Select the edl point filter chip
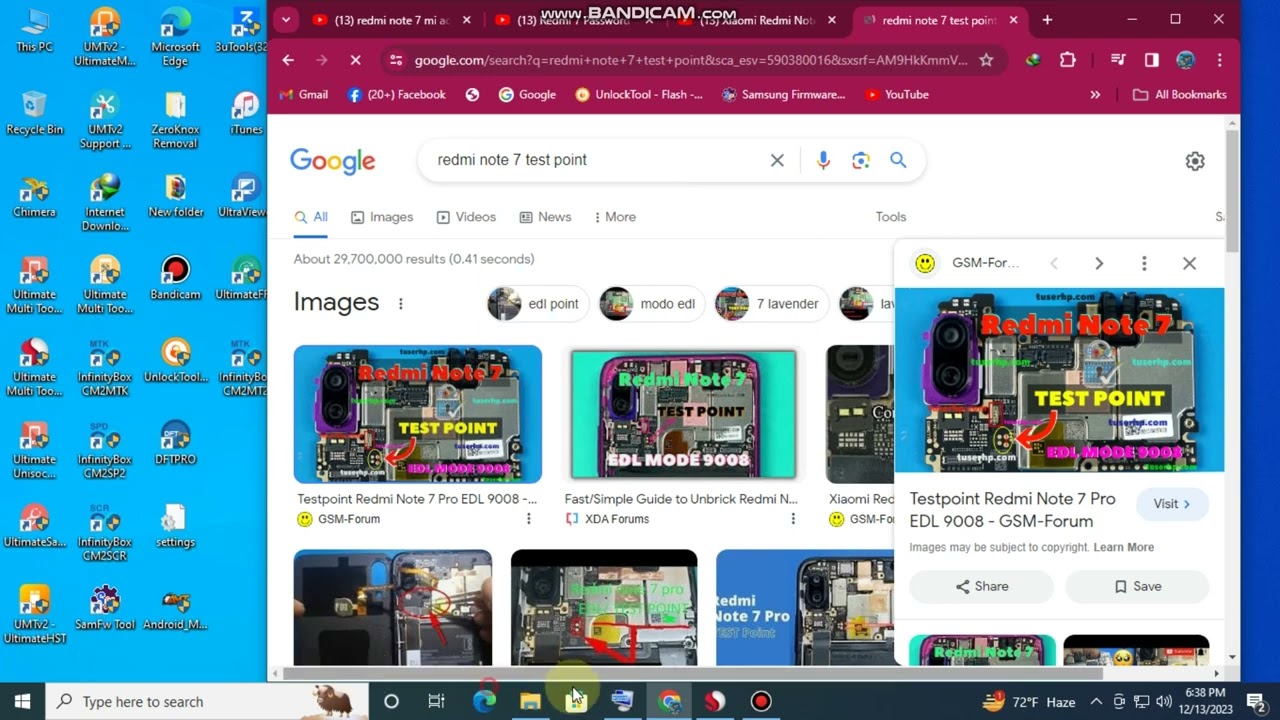The width and height of the screenshot is (1280, 720). click(x=538, y=304)
